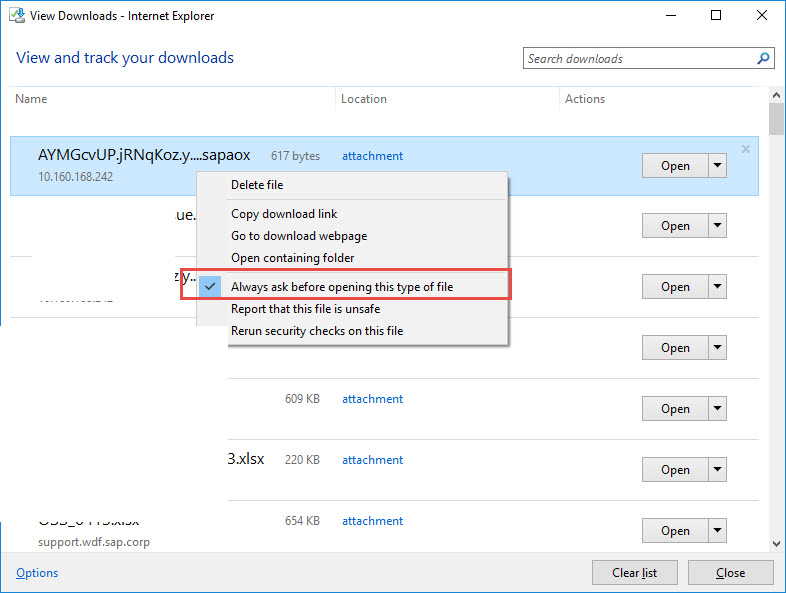
Task: Select Go to download webpage
Action: 299,236
